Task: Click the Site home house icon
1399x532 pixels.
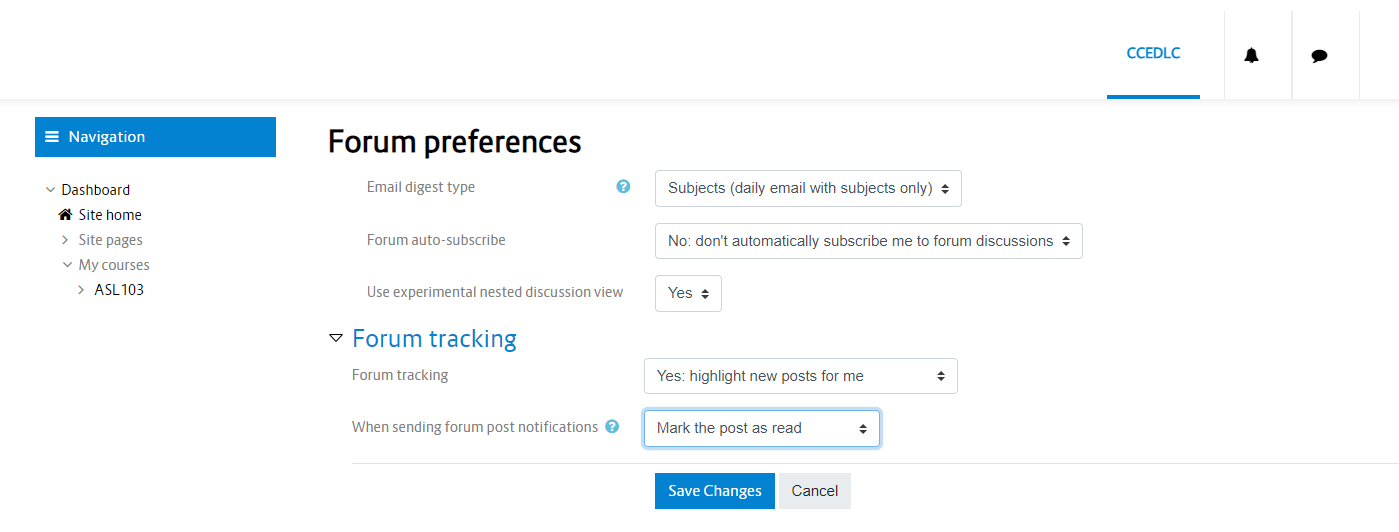Action: coord(65,215)
